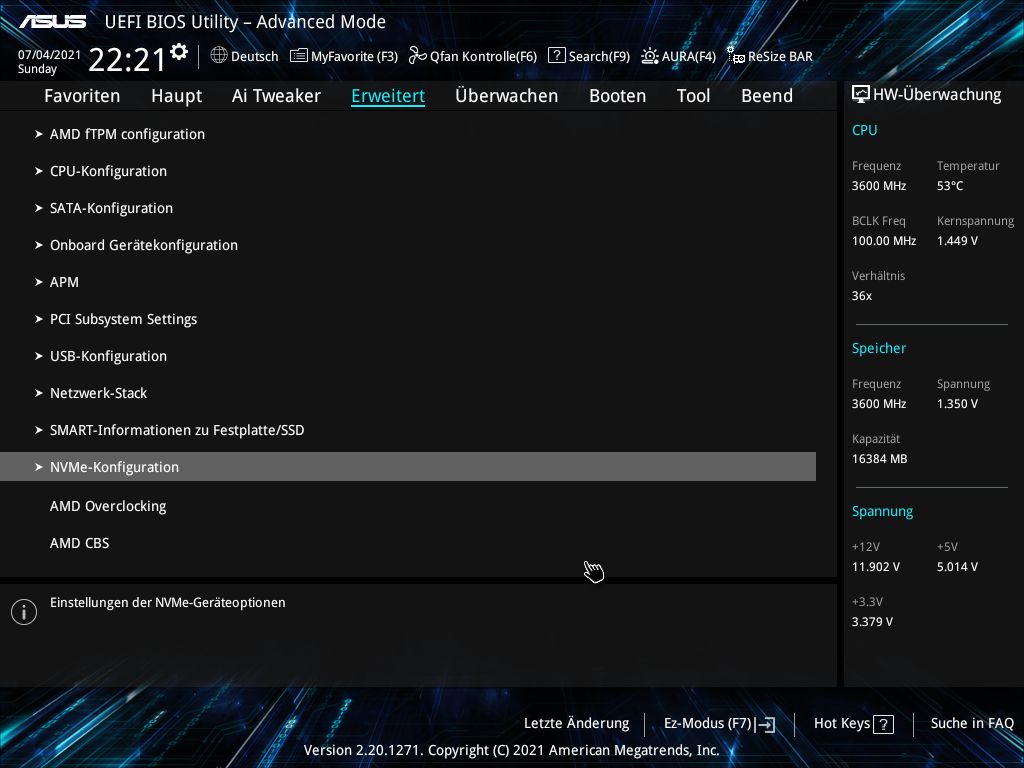Expand NVMe-Konfiguration arrow

(x=39, y=467)
